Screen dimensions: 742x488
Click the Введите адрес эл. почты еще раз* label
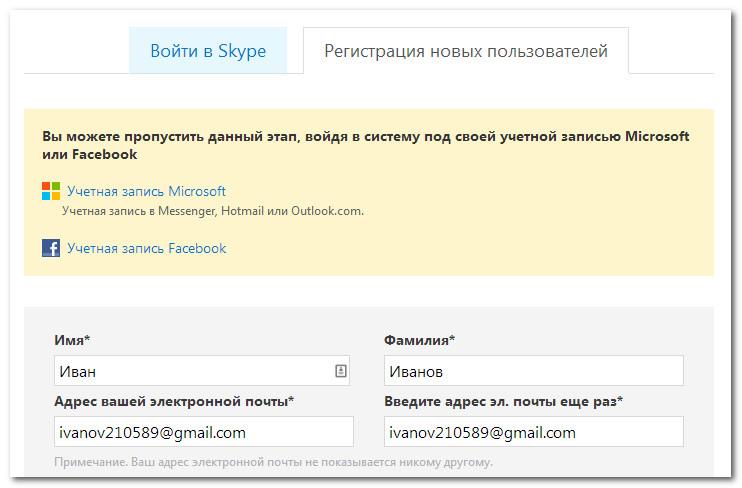(503, 402)
